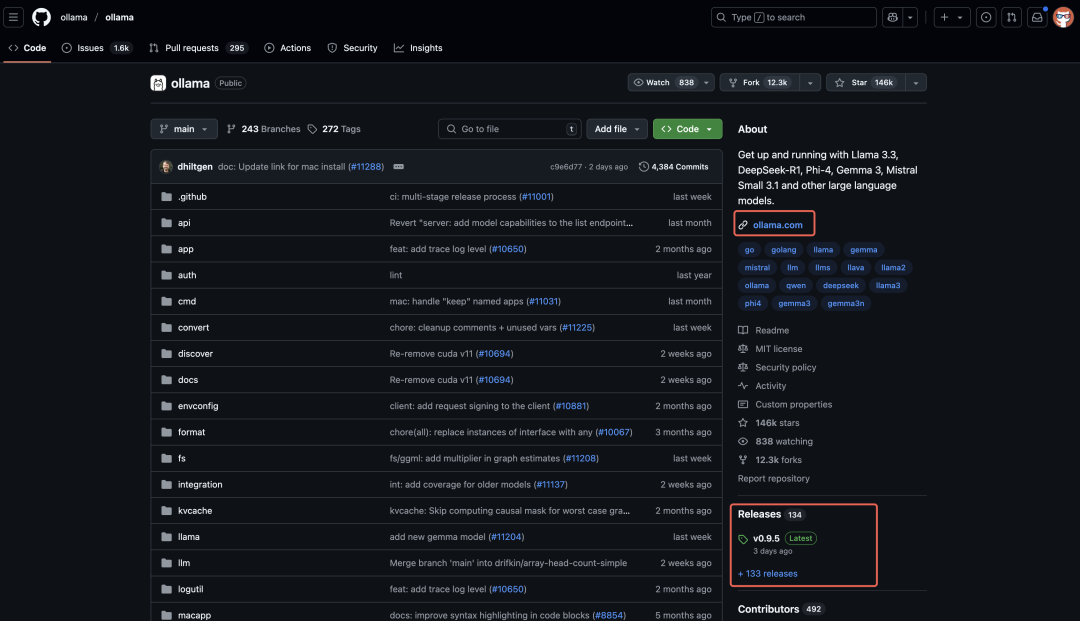
Task: Open pull requests icon in top header
Action: [1011, 17]
